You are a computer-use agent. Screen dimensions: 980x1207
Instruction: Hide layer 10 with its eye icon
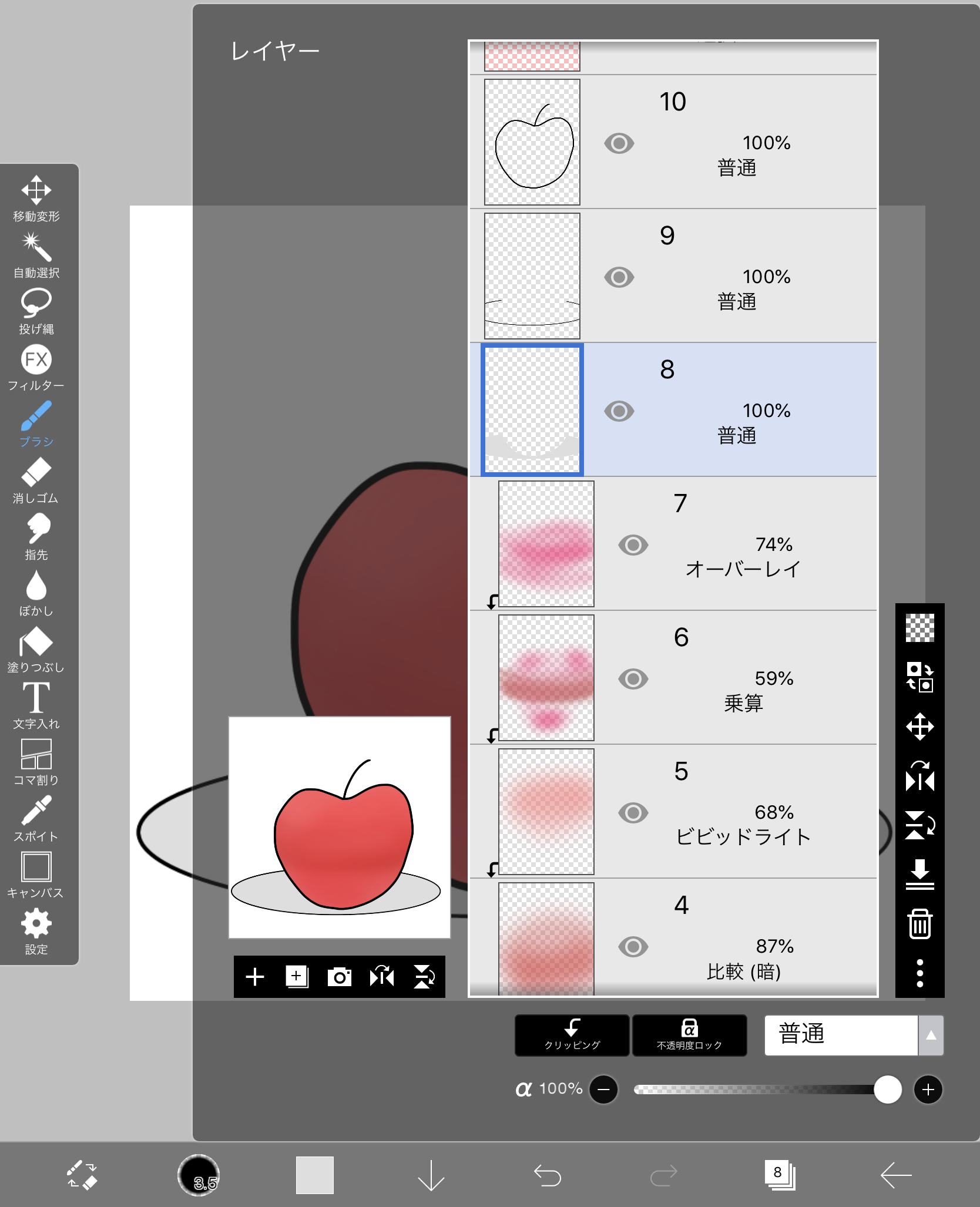point(619,143)
